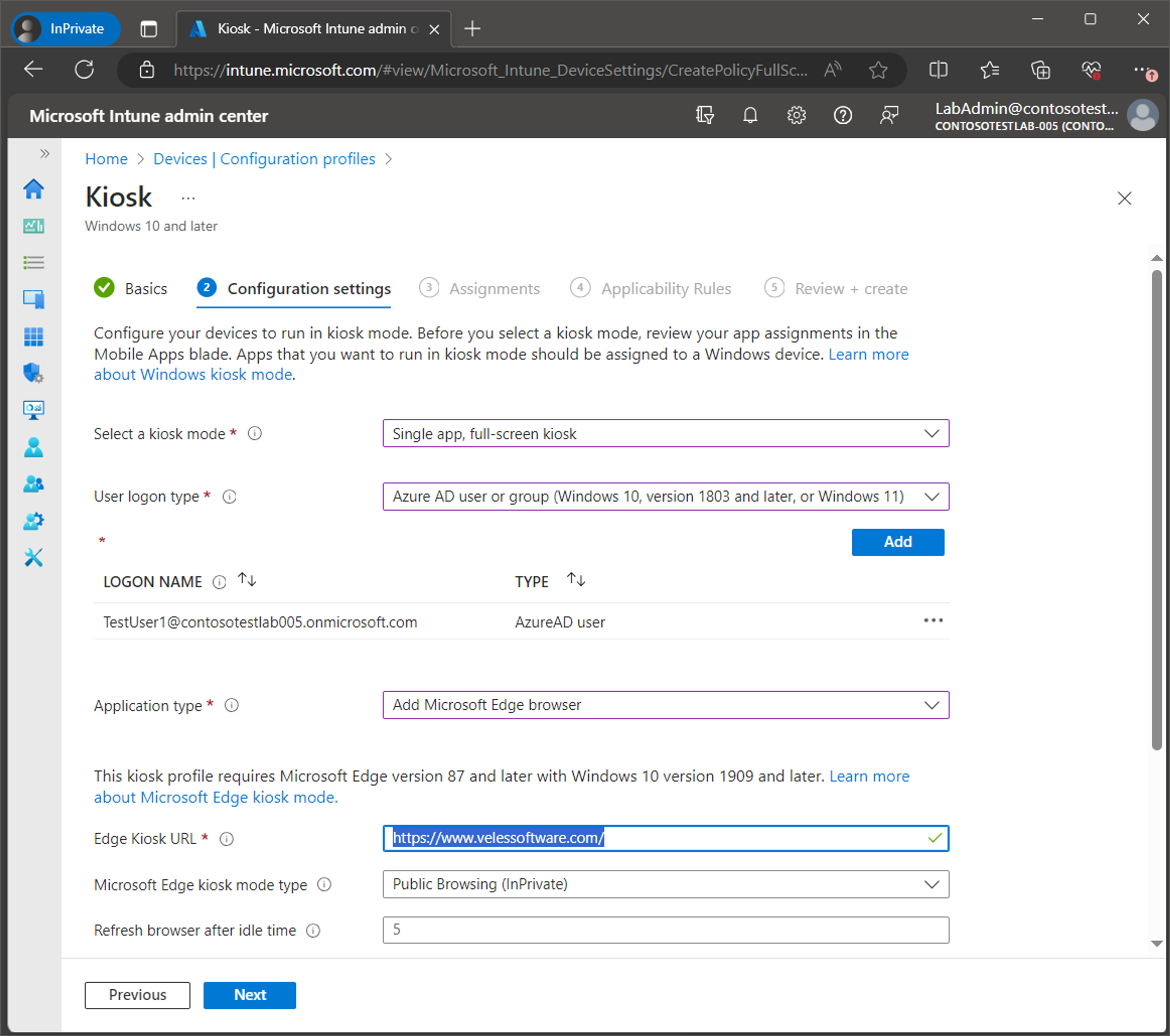Click the Edge Kiosk URL input field
Viewport: 1170px width, 1036px height.
pos(666,839)
